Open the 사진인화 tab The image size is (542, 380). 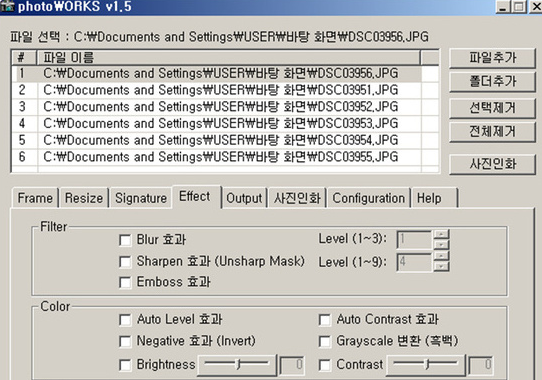click(x=297, y=198)
